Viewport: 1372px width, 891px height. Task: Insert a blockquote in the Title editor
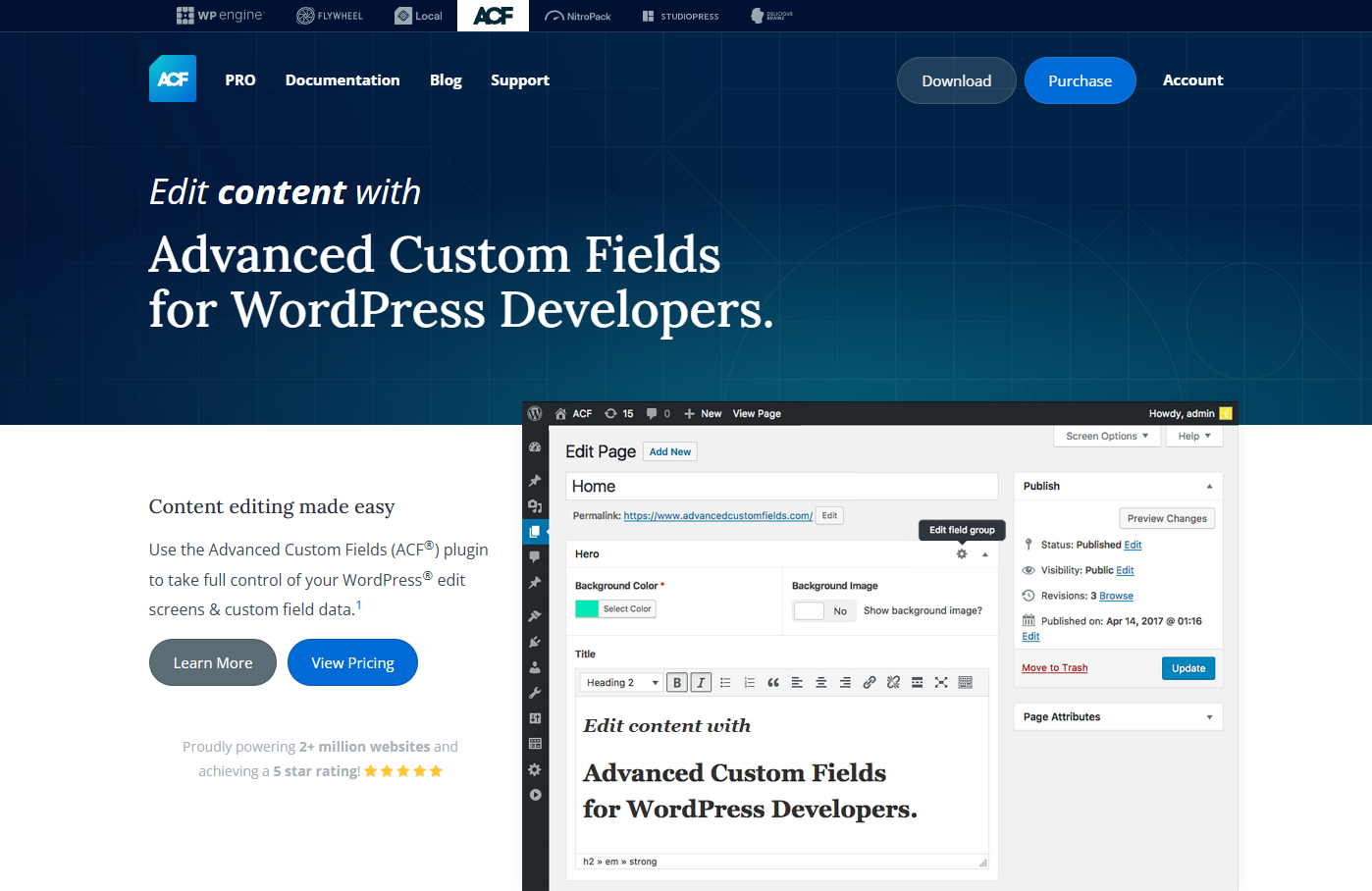point(772,682)
